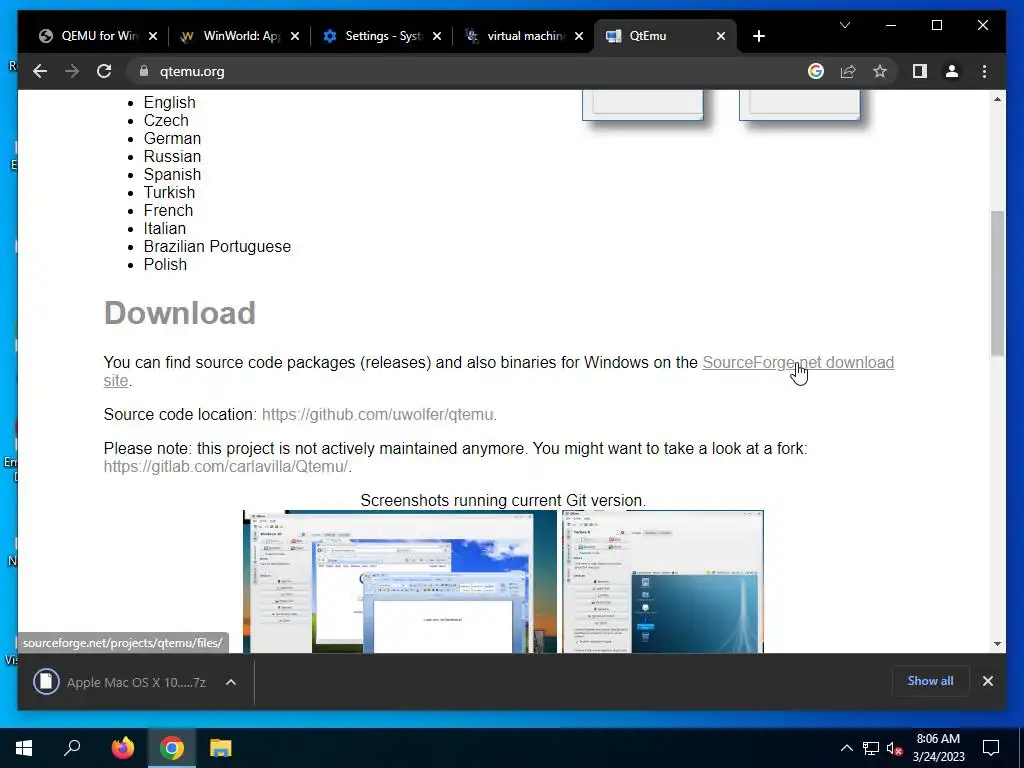Open the tab search dropdown arrow
Image resolution: width=1024 pixels, height=768 pixels.
pyautogui.click(x=844, y=25)
